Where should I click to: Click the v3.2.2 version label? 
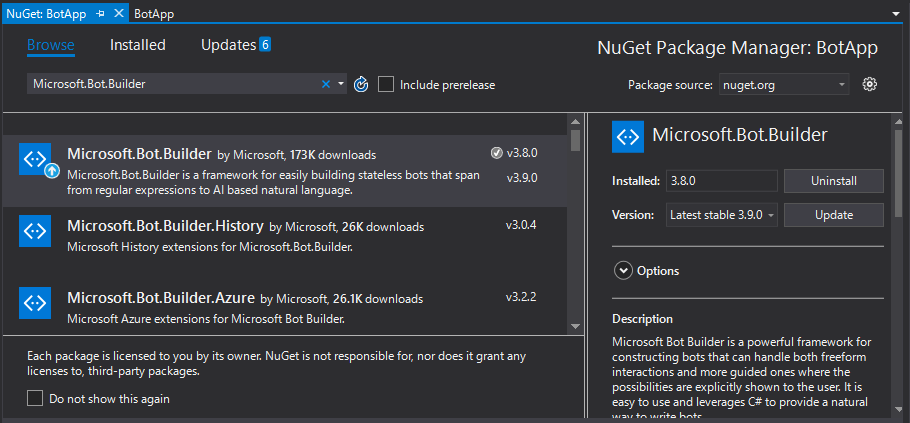pyautogui.click(x=521, y=297)
